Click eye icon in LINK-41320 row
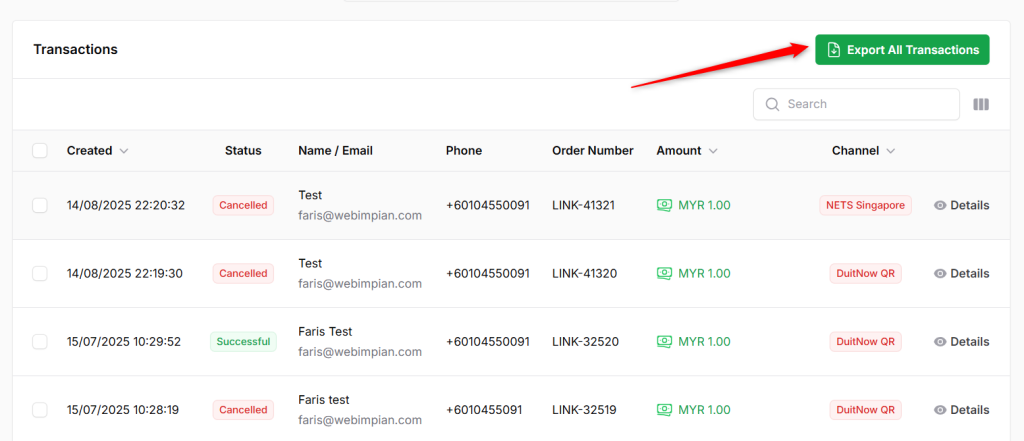 (940, 273)
